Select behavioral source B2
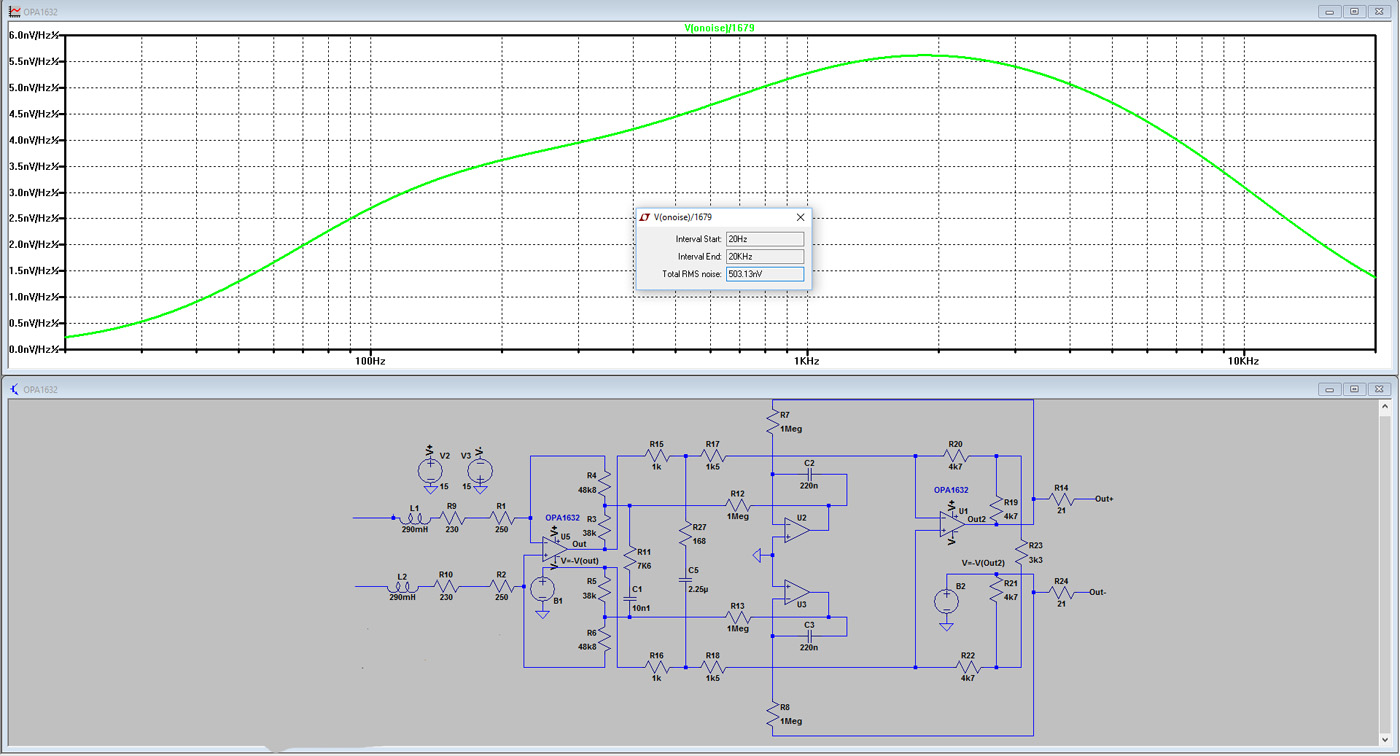The image size is (1400, 756). (x=946, y=601)
